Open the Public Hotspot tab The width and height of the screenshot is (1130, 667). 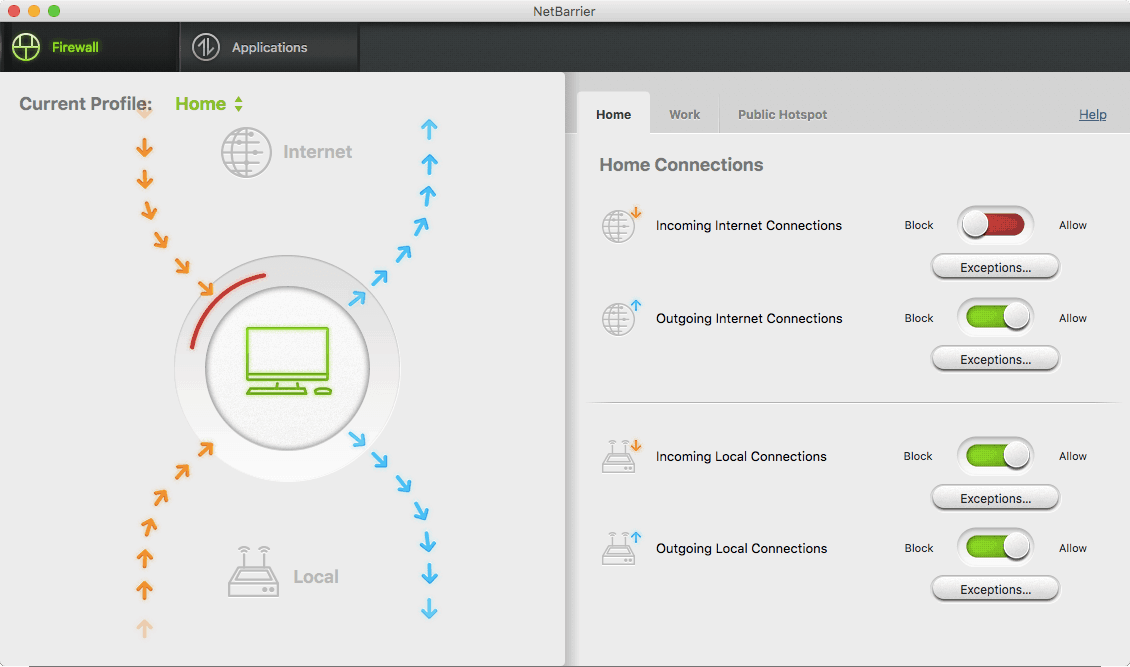pos(782,114)
